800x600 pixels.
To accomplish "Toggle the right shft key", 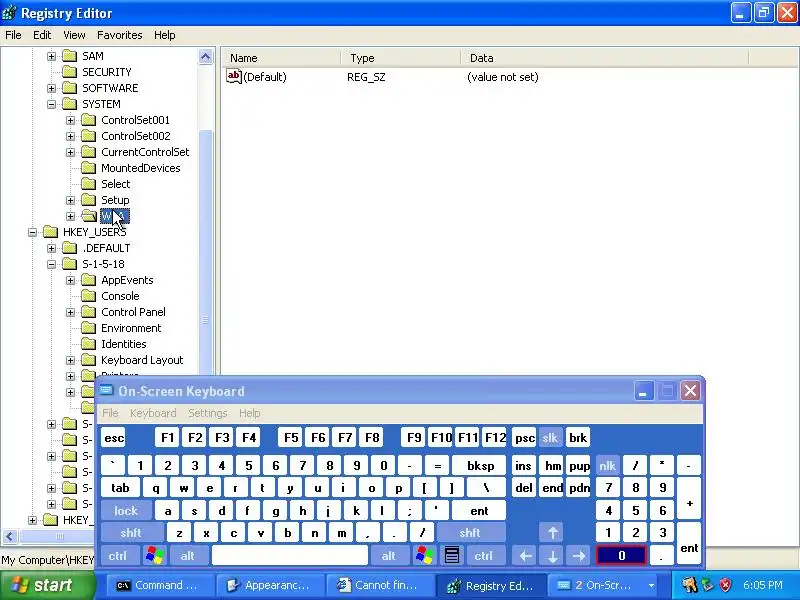I will (x=470, y=533).
